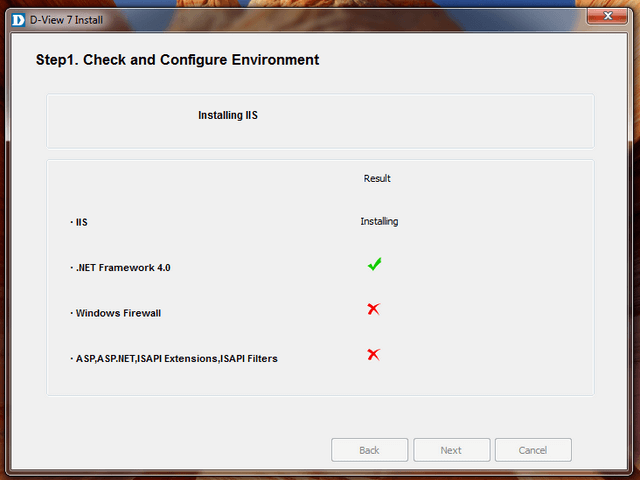The height and width of the screenshot is (480, 640).
Task: Click the Result column header
Action: 377,178
